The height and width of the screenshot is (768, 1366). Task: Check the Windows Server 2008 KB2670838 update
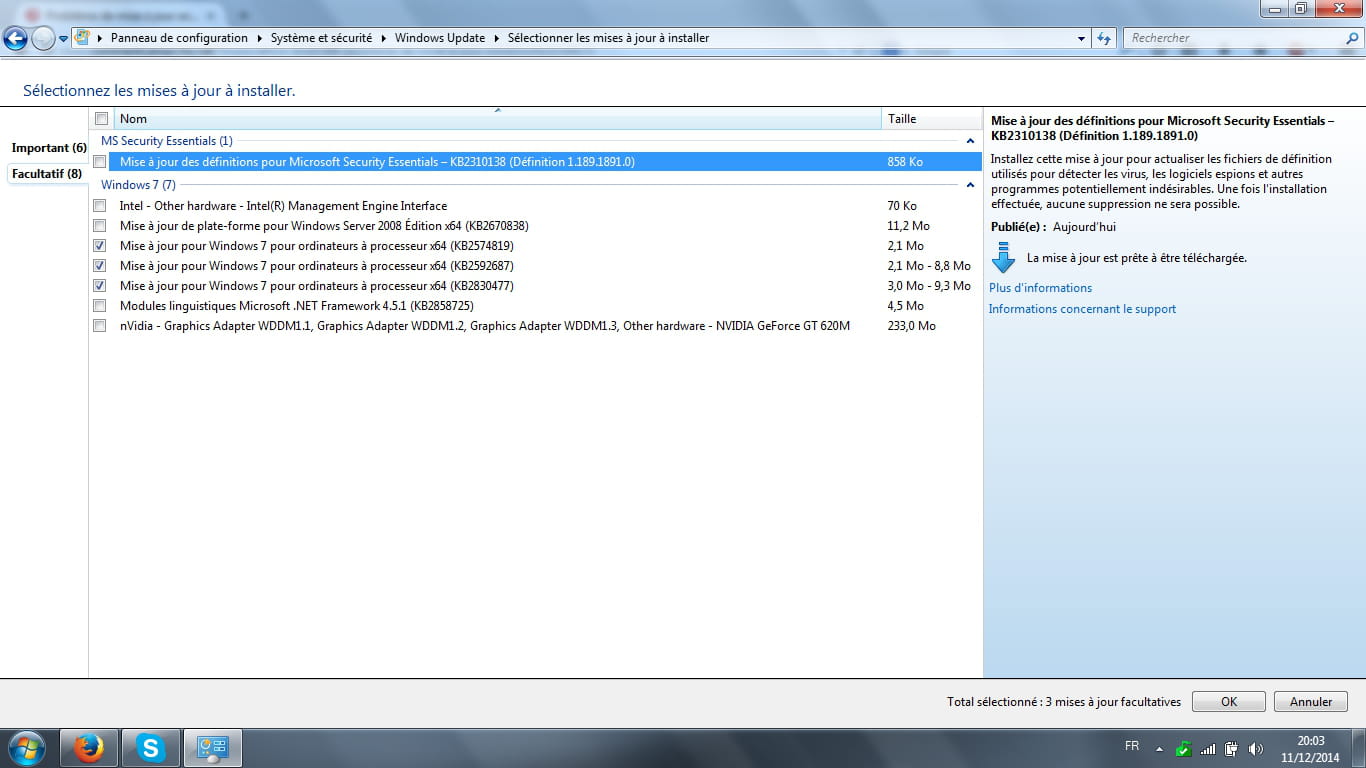pyautogui.click(x=99, y=226)
